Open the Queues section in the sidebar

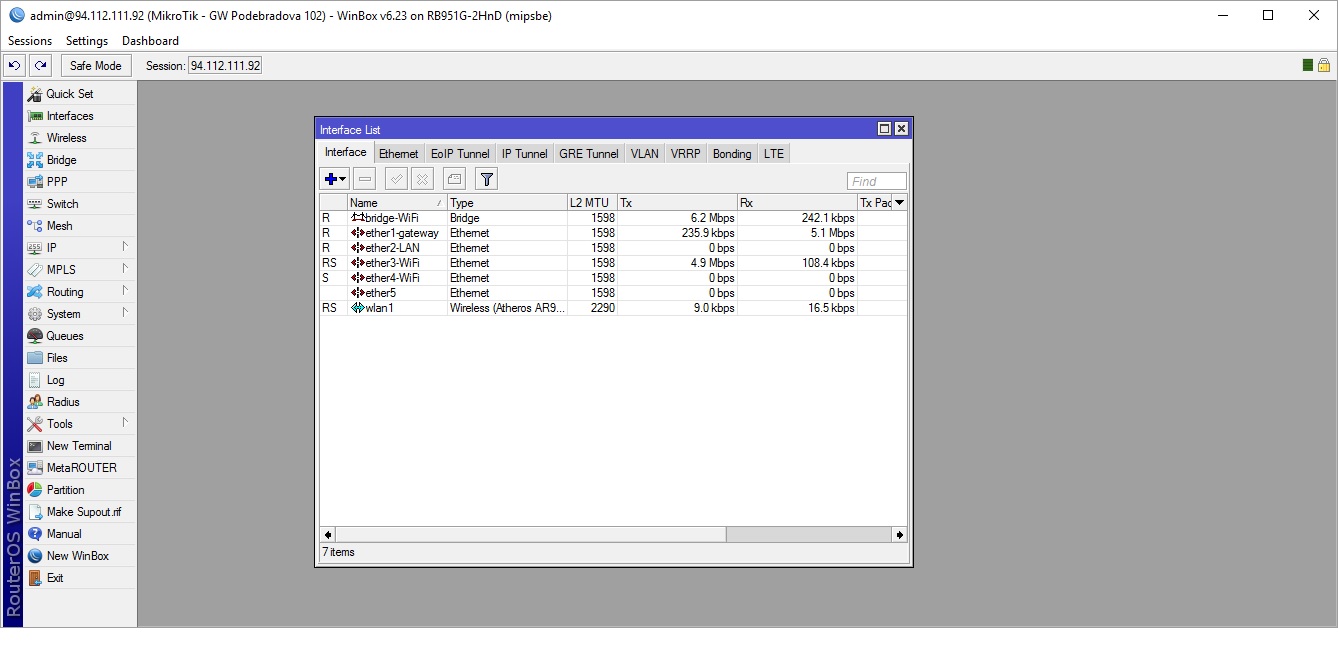point(64,336)
